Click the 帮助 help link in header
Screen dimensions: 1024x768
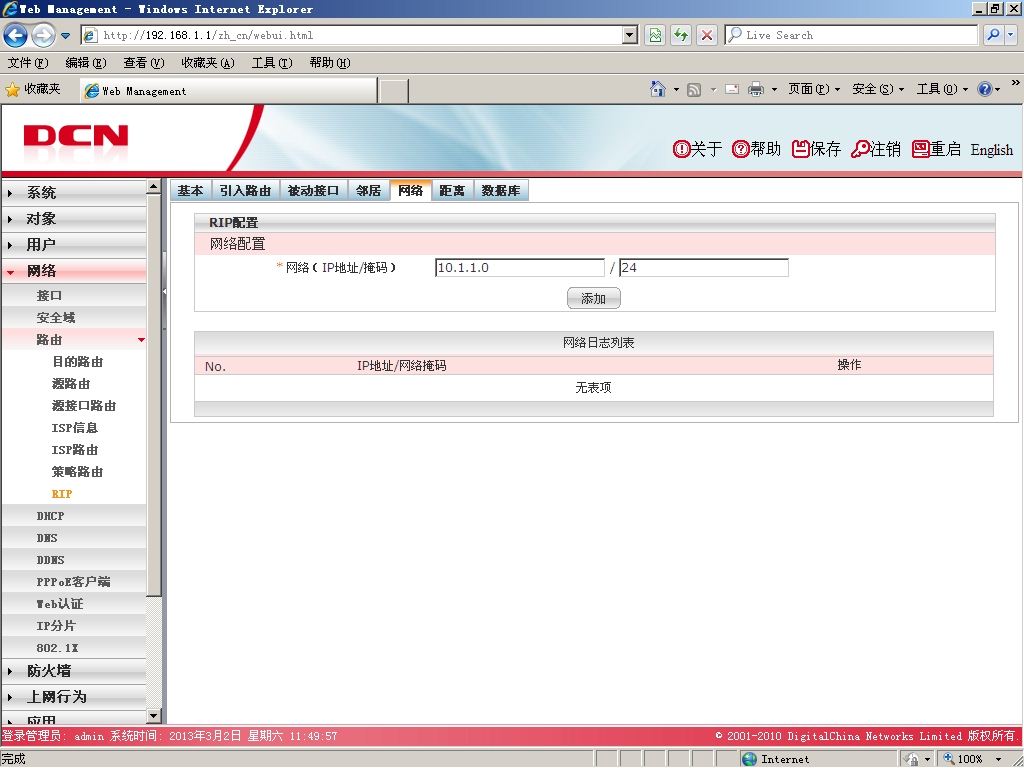756,150
